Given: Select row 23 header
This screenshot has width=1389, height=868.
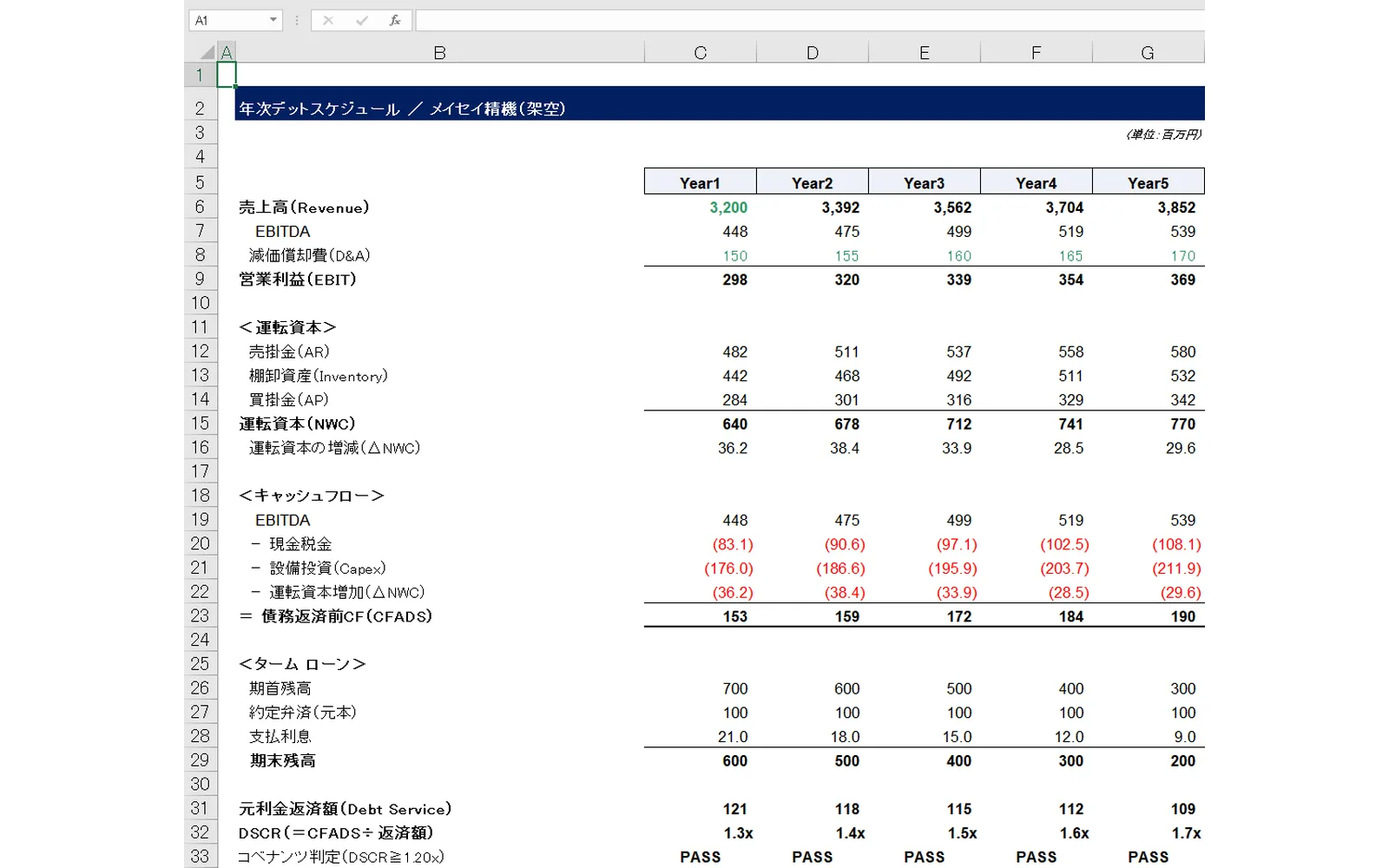Looking at the screenshot, I should pyautogui.click(x=201, y=615).
